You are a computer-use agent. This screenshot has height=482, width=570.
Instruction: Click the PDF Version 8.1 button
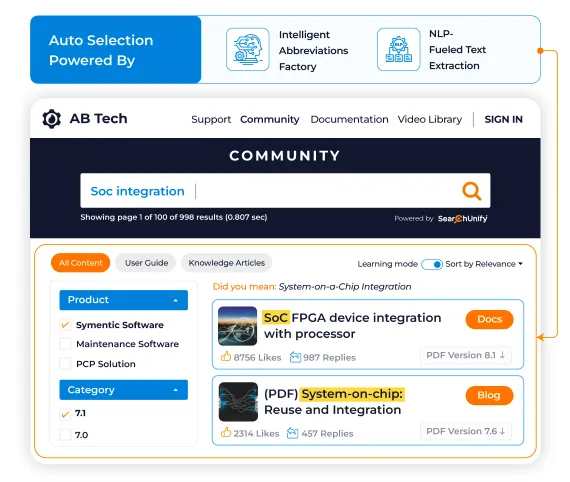click(466, 355)
